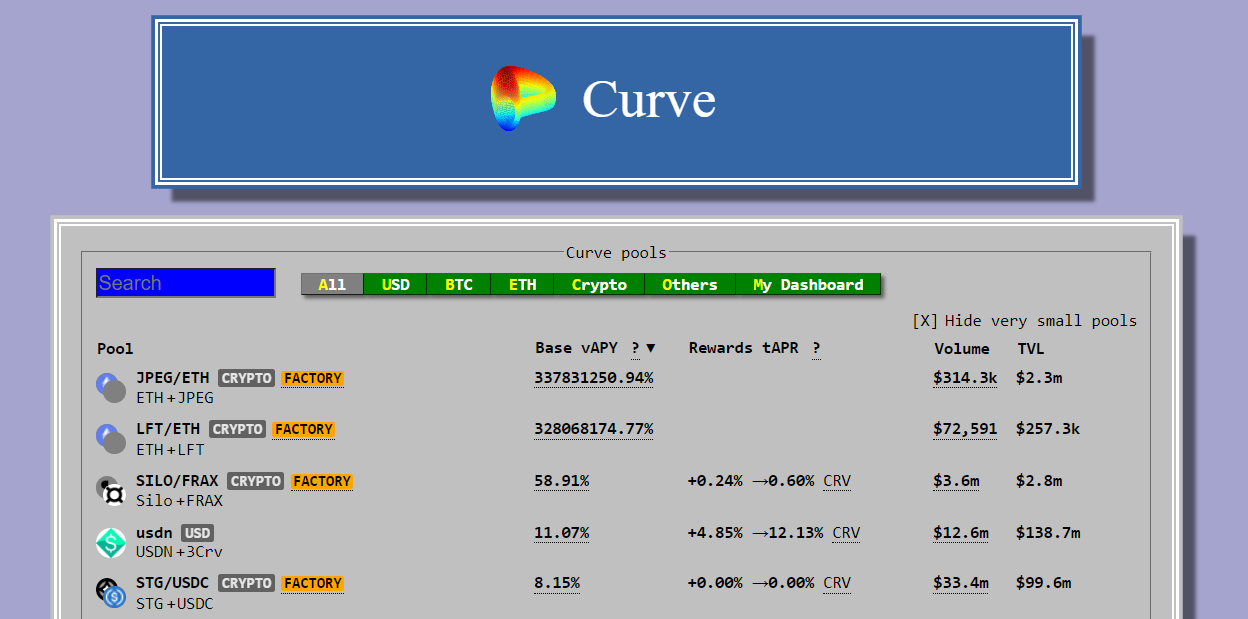Screen dimensions: 1248x619
Task: Click the 58.91% vAPY value
Action: click(562, 481)
